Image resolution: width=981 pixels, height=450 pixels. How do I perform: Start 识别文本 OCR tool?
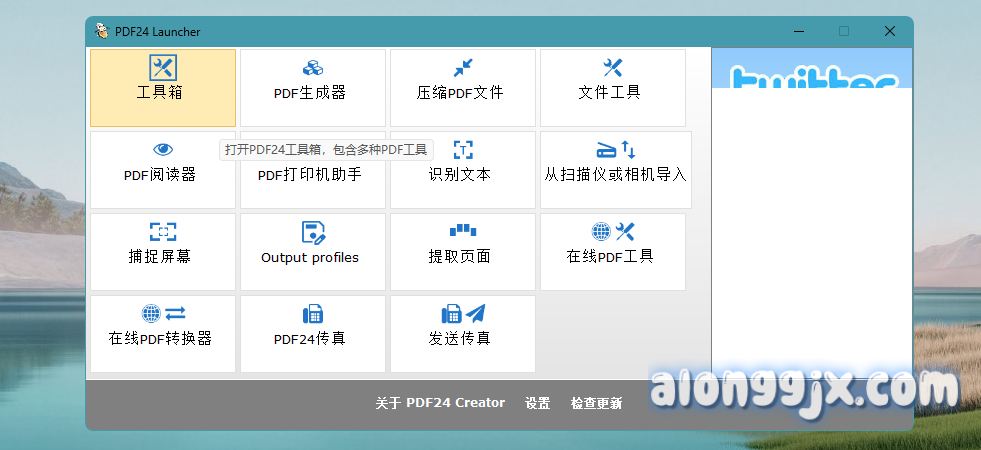[x=463, y=172]
